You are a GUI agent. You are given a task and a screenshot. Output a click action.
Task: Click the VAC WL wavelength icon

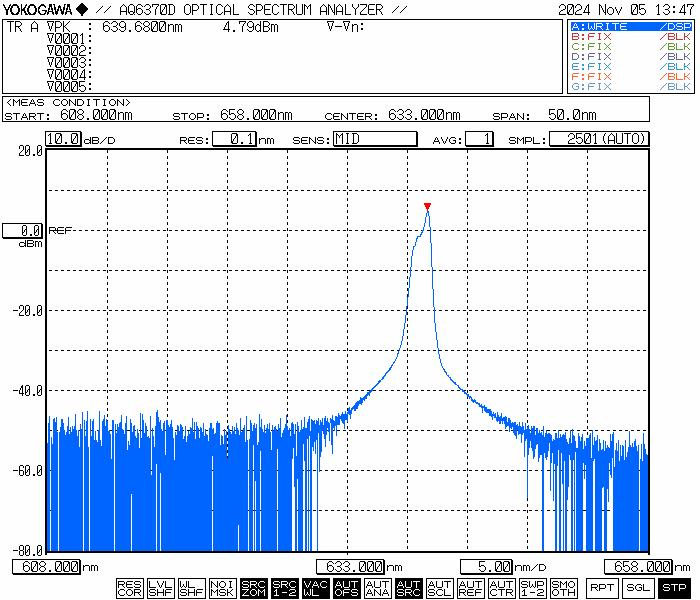point(315,588)
